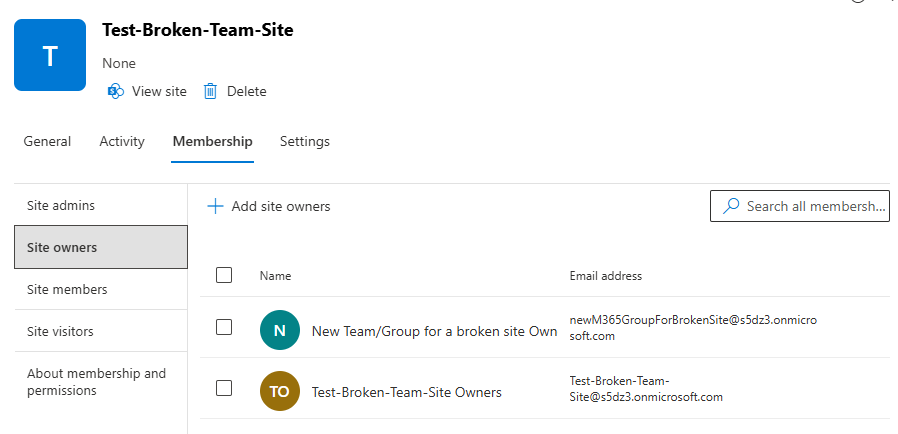
Task: Click the Test-Broken-Team-Site@s5dz3 email address
Action: coord(646,389)
